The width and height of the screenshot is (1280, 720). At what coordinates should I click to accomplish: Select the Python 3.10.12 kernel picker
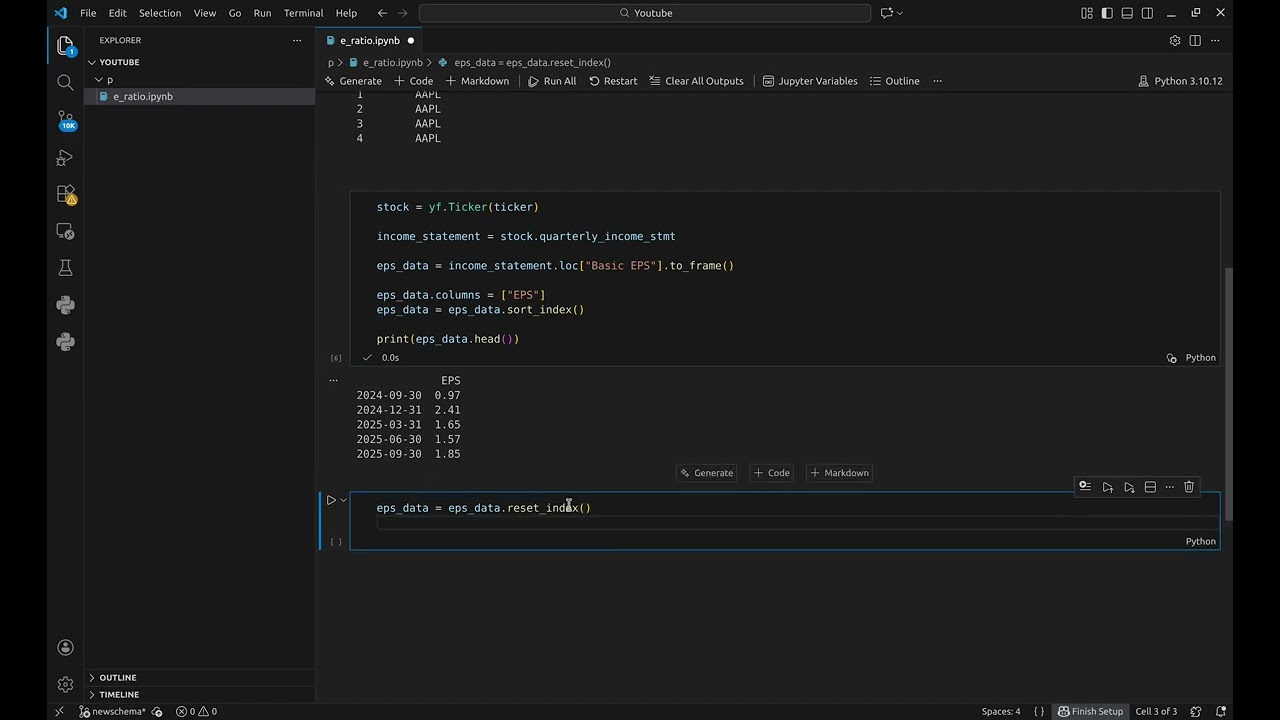[1180, 81]
